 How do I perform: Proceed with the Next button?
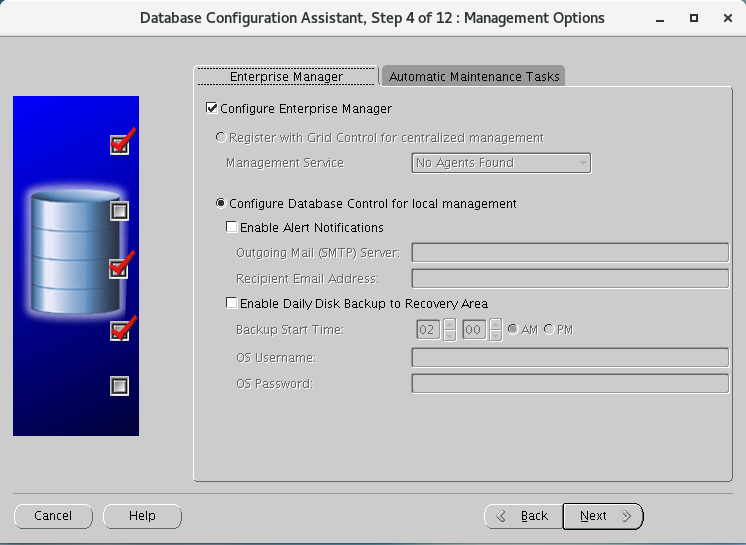point(603,516)
